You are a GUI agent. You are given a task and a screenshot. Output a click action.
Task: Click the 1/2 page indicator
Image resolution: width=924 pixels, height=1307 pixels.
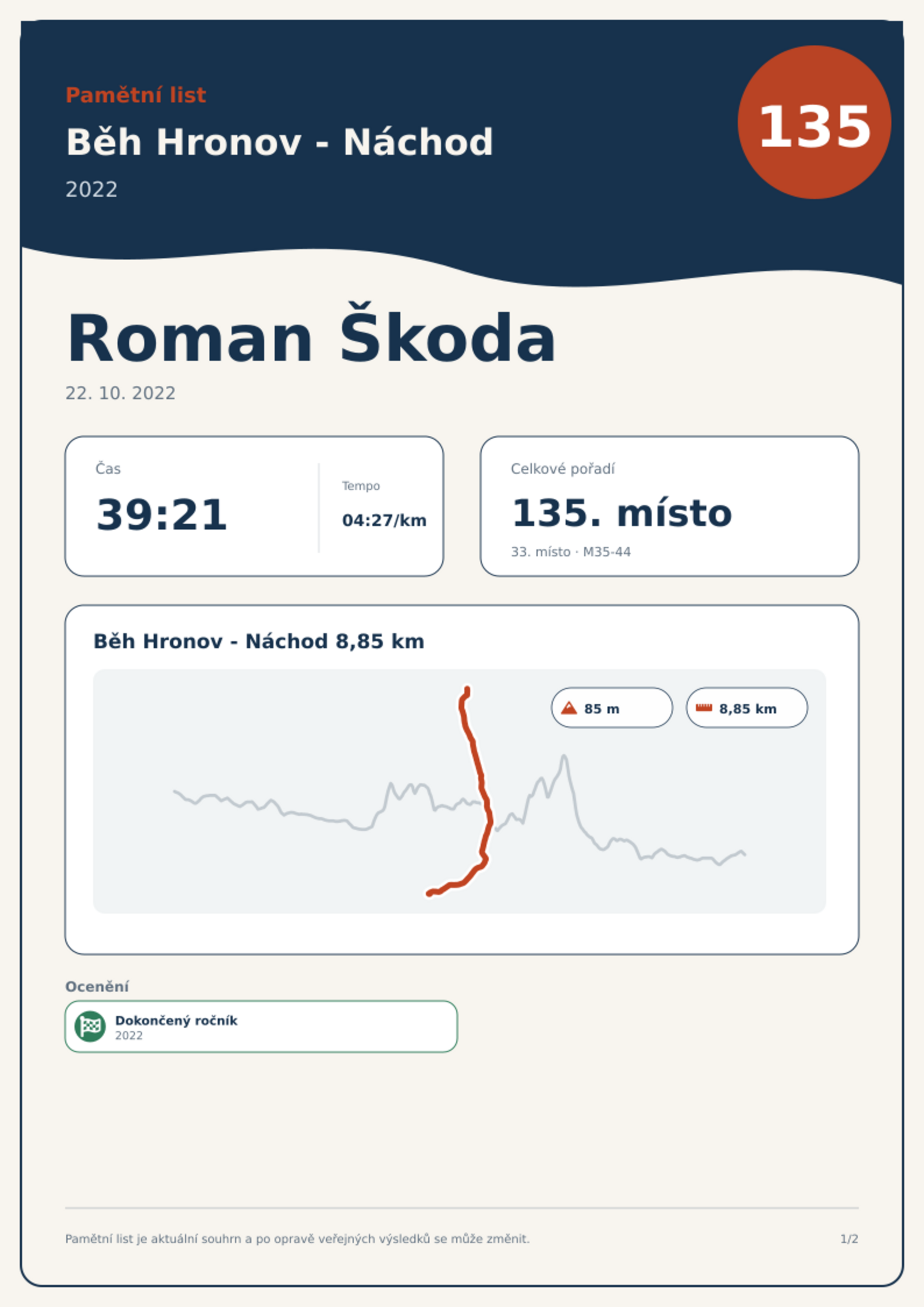click(x=849, y=1239)
